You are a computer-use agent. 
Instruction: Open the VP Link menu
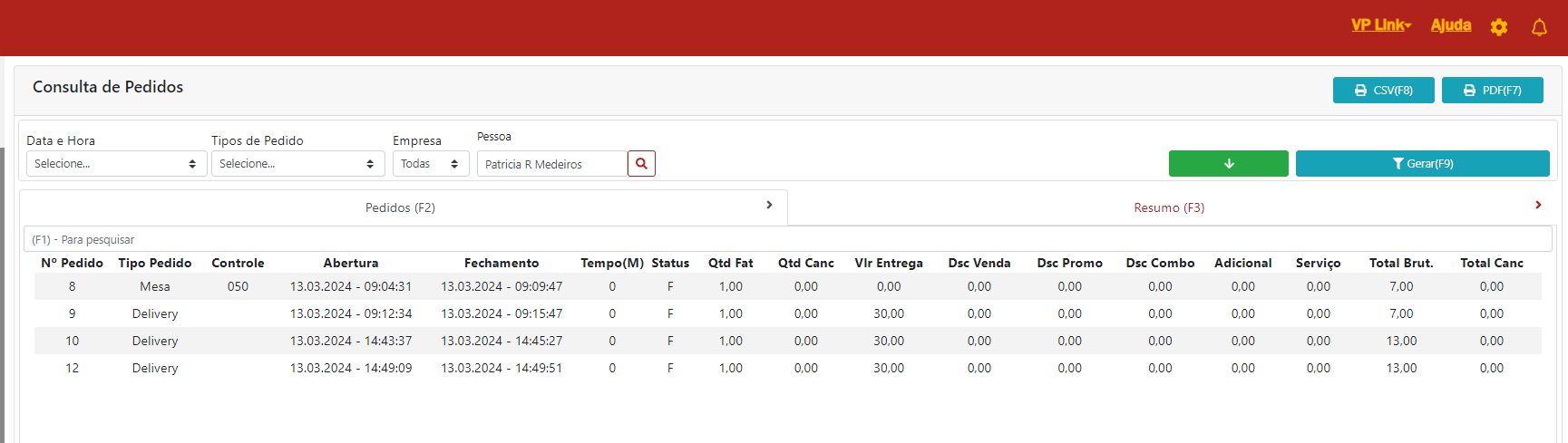[x=1380, y=25]
